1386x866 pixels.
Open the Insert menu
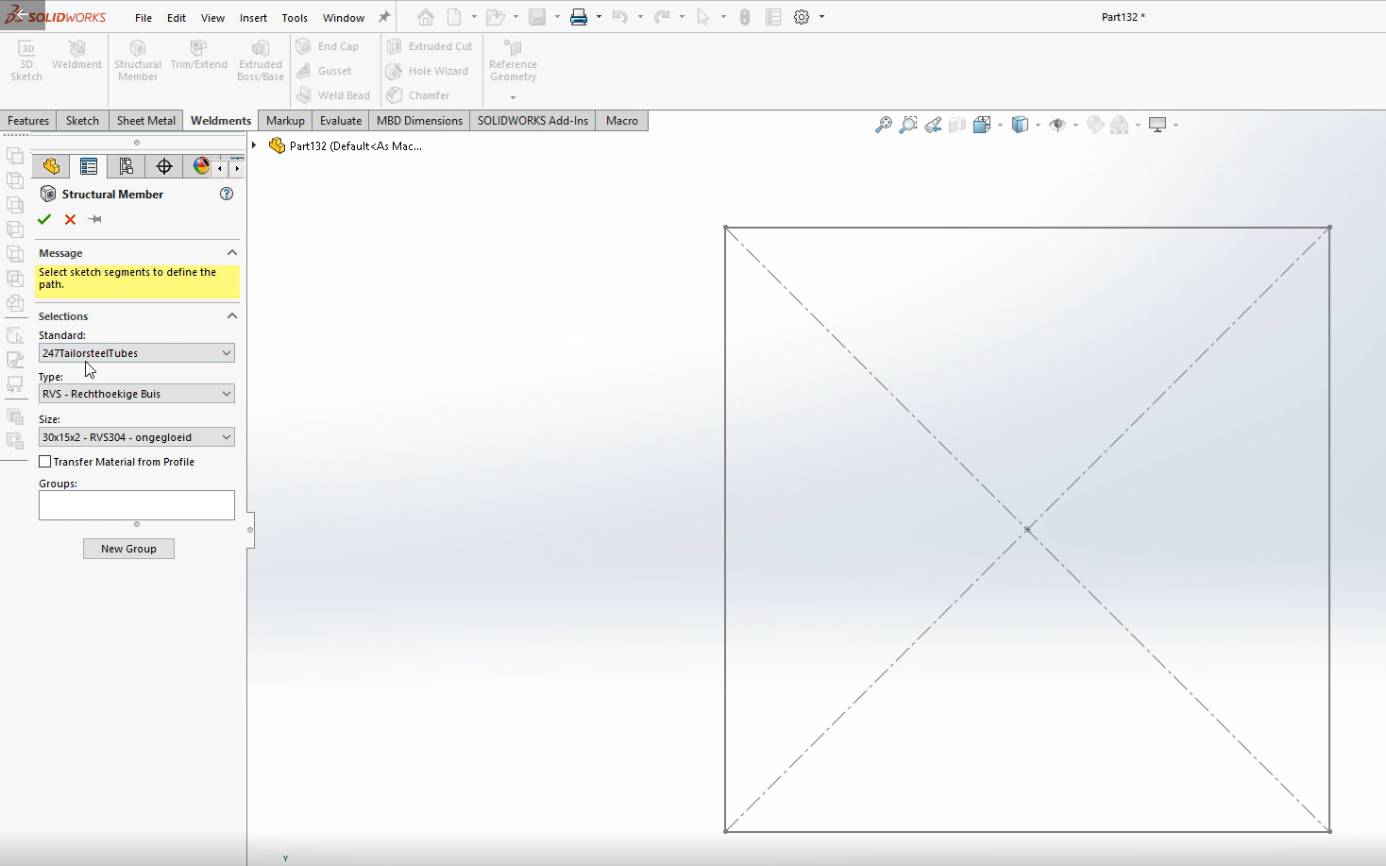253,18
